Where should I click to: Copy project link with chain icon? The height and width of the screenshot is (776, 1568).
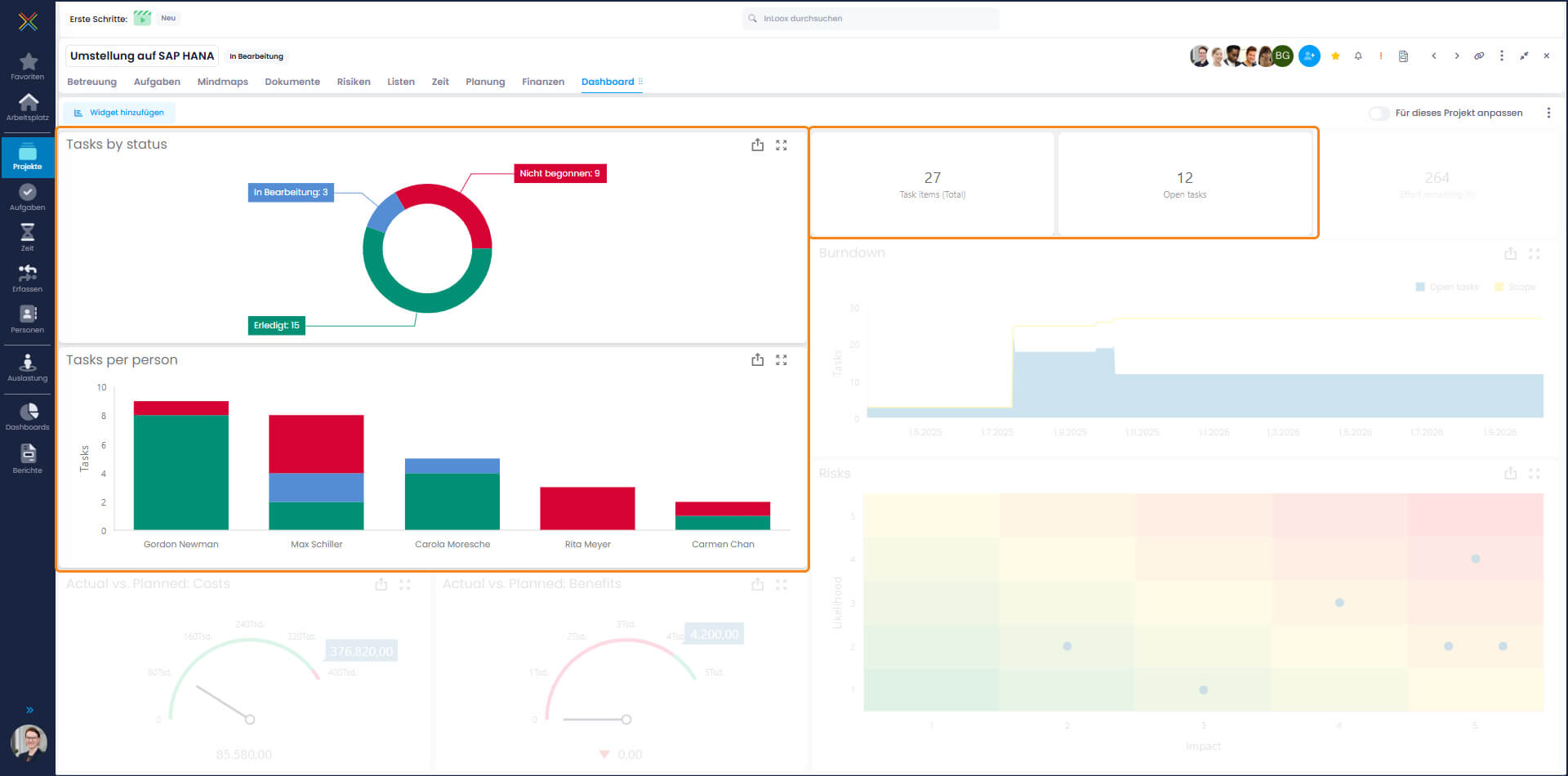tap(1479, 56)
